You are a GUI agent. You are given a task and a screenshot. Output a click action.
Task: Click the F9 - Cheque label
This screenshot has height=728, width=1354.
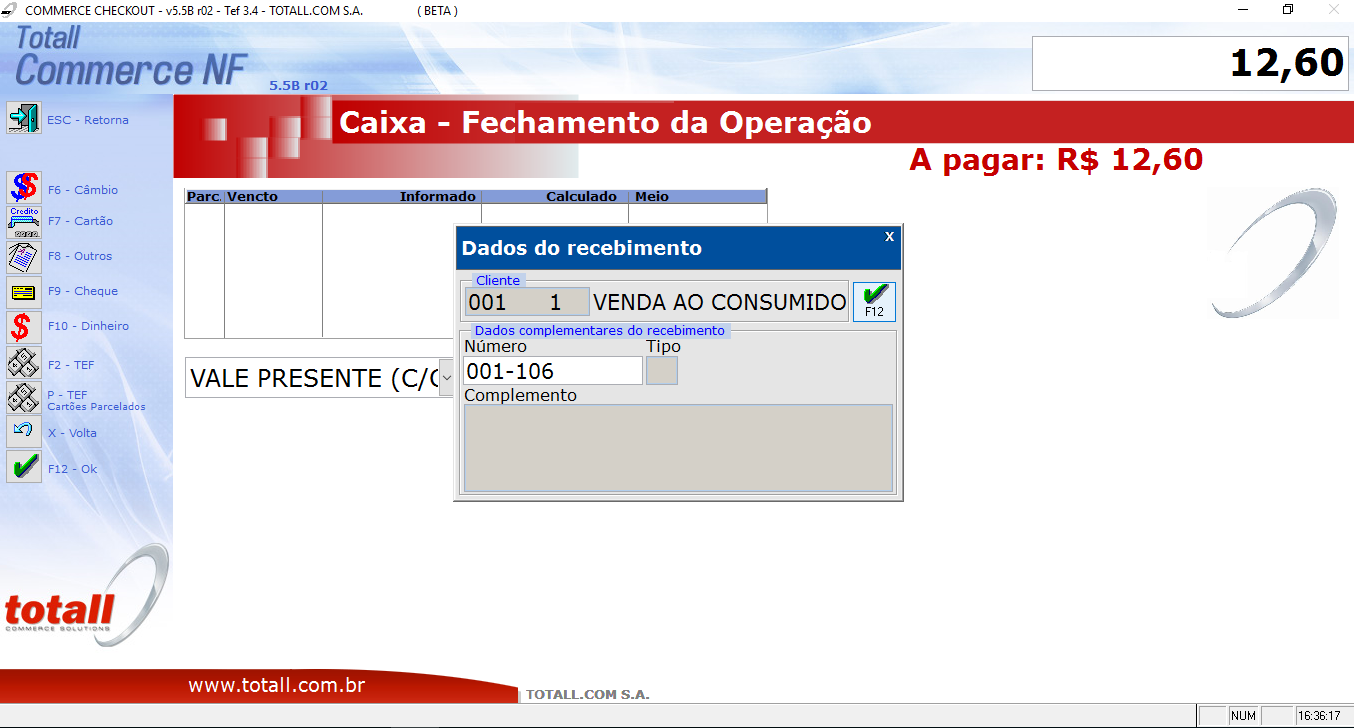click(83, 291)
